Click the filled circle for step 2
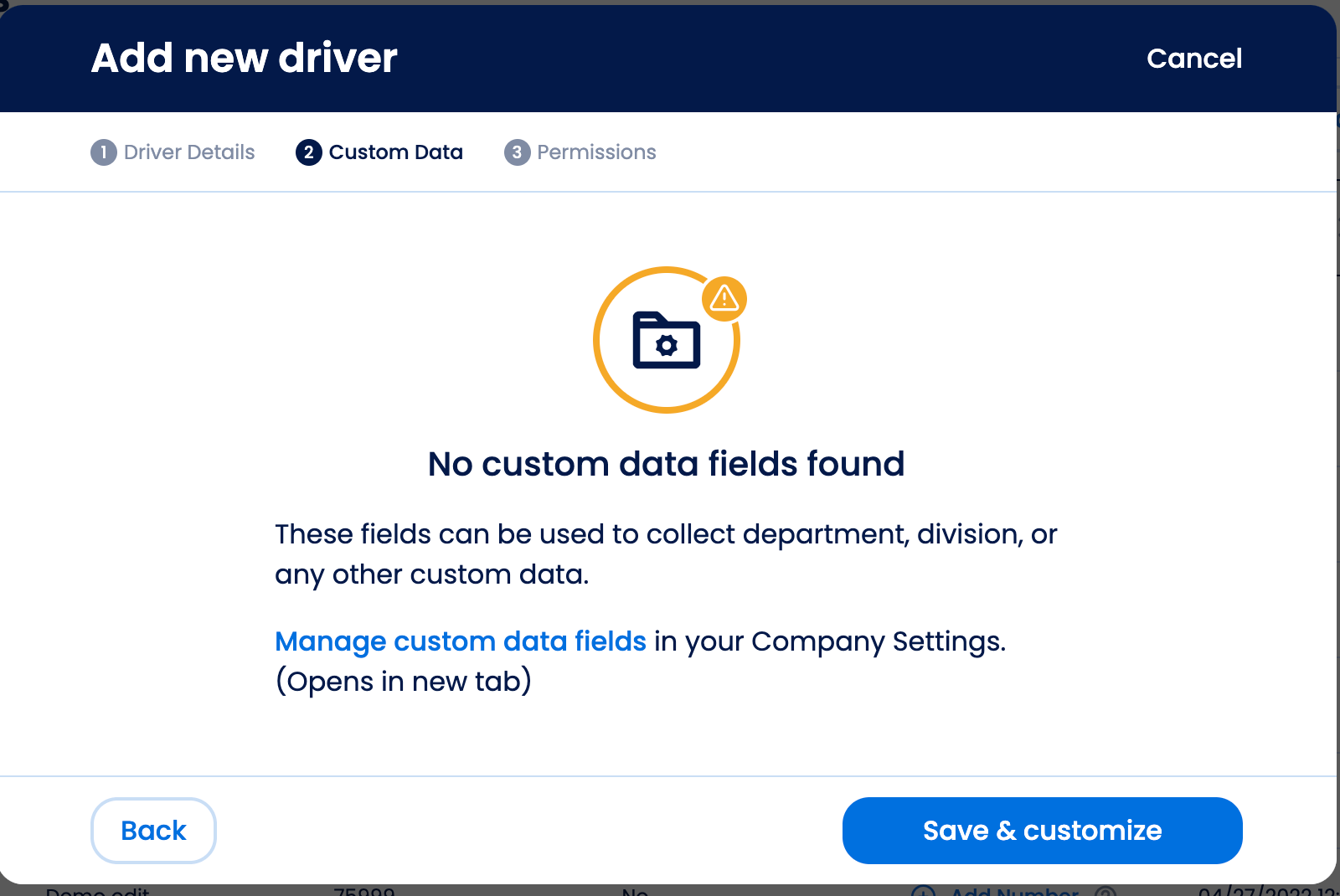The width and height of the screenshot is (1340, 896). pyautogui.click(x=307, y=152)
